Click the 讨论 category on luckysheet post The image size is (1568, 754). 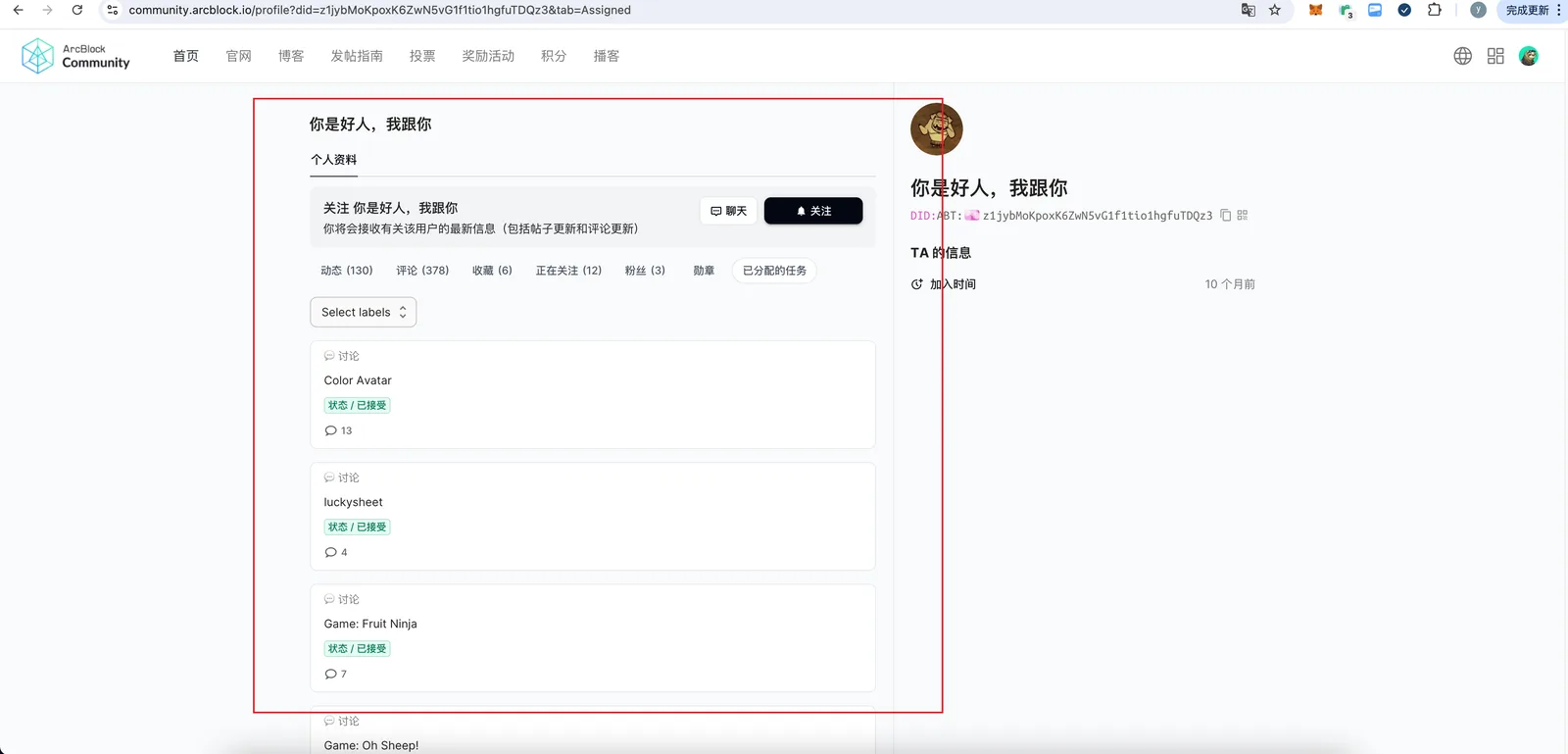(x=342, y=478)
